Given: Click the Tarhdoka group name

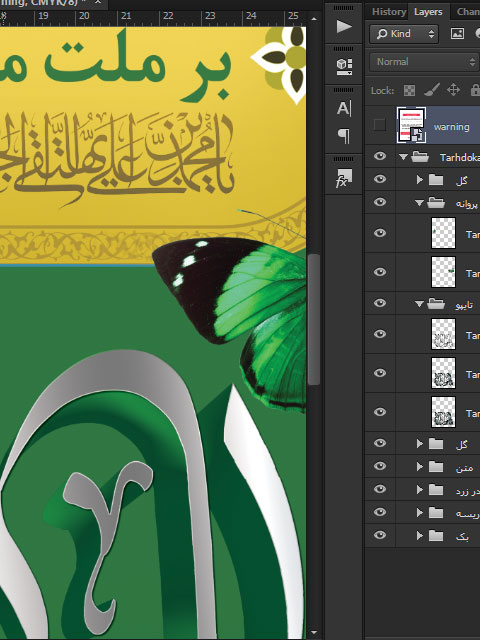Looking at the screenshot, I should (460, 157).
